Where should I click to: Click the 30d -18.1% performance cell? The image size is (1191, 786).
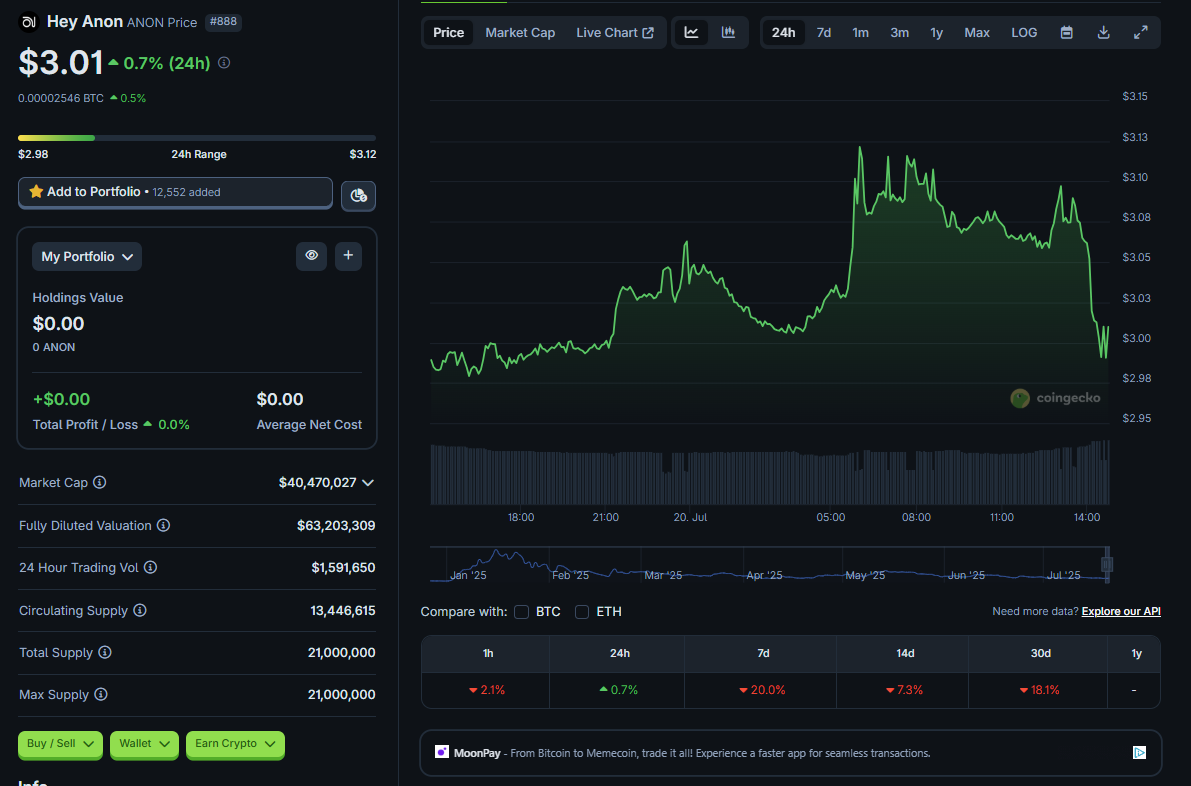(x=1040, y=690)
